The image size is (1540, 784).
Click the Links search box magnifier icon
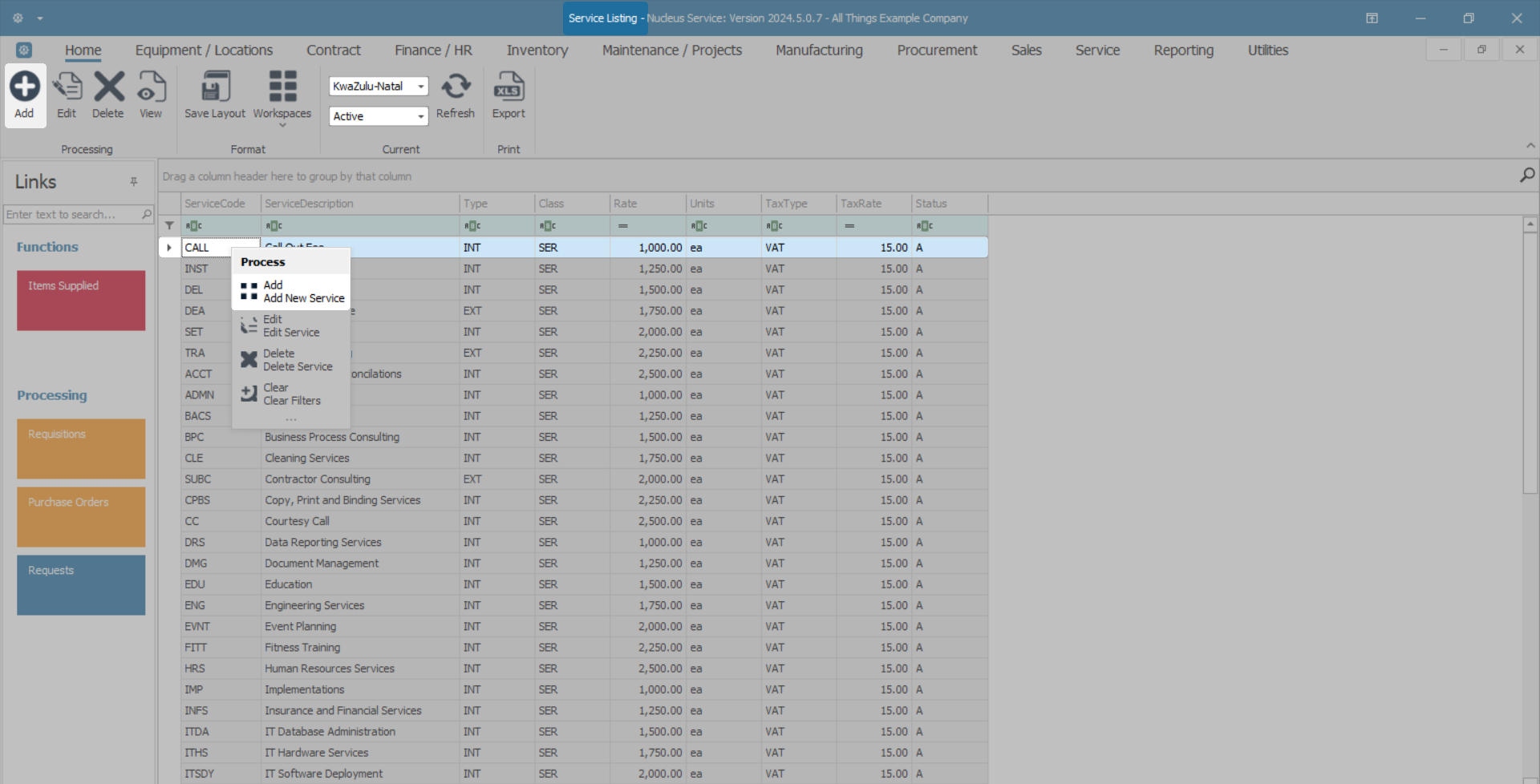[147, 214]
